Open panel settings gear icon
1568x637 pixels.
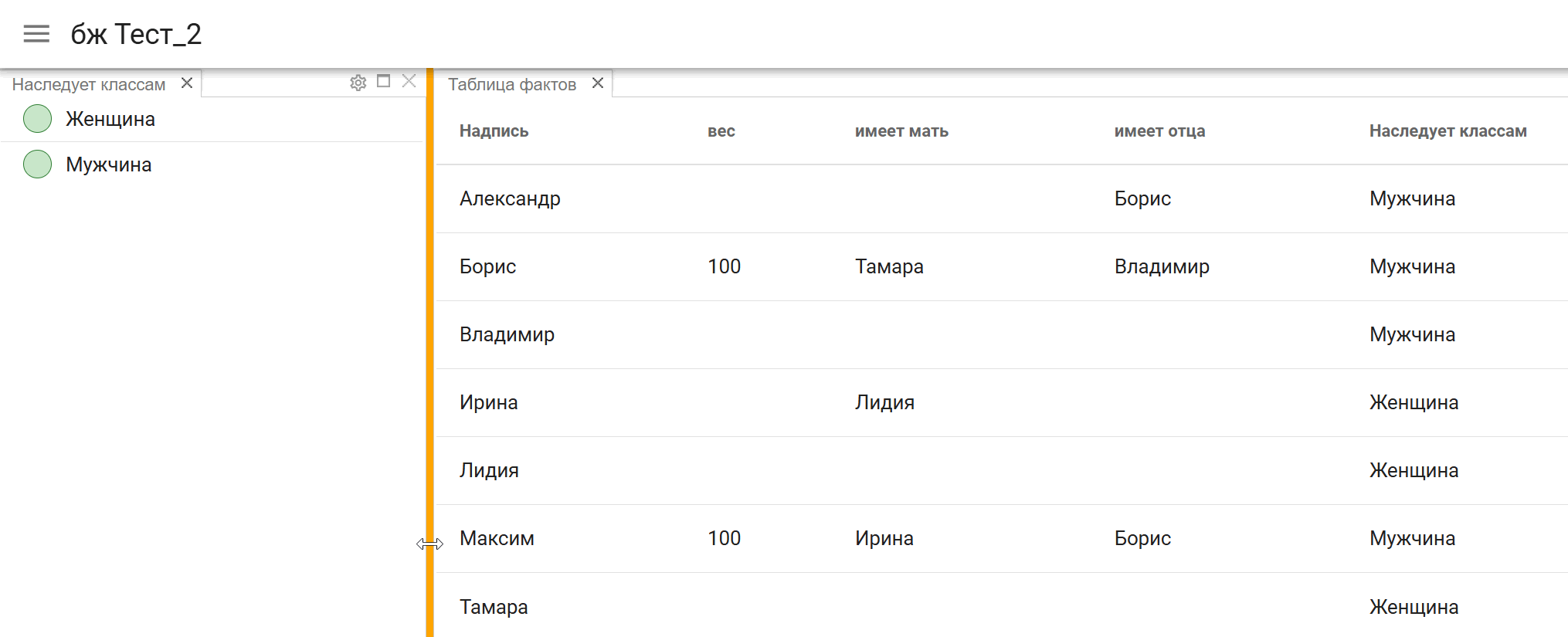[358, 83]
